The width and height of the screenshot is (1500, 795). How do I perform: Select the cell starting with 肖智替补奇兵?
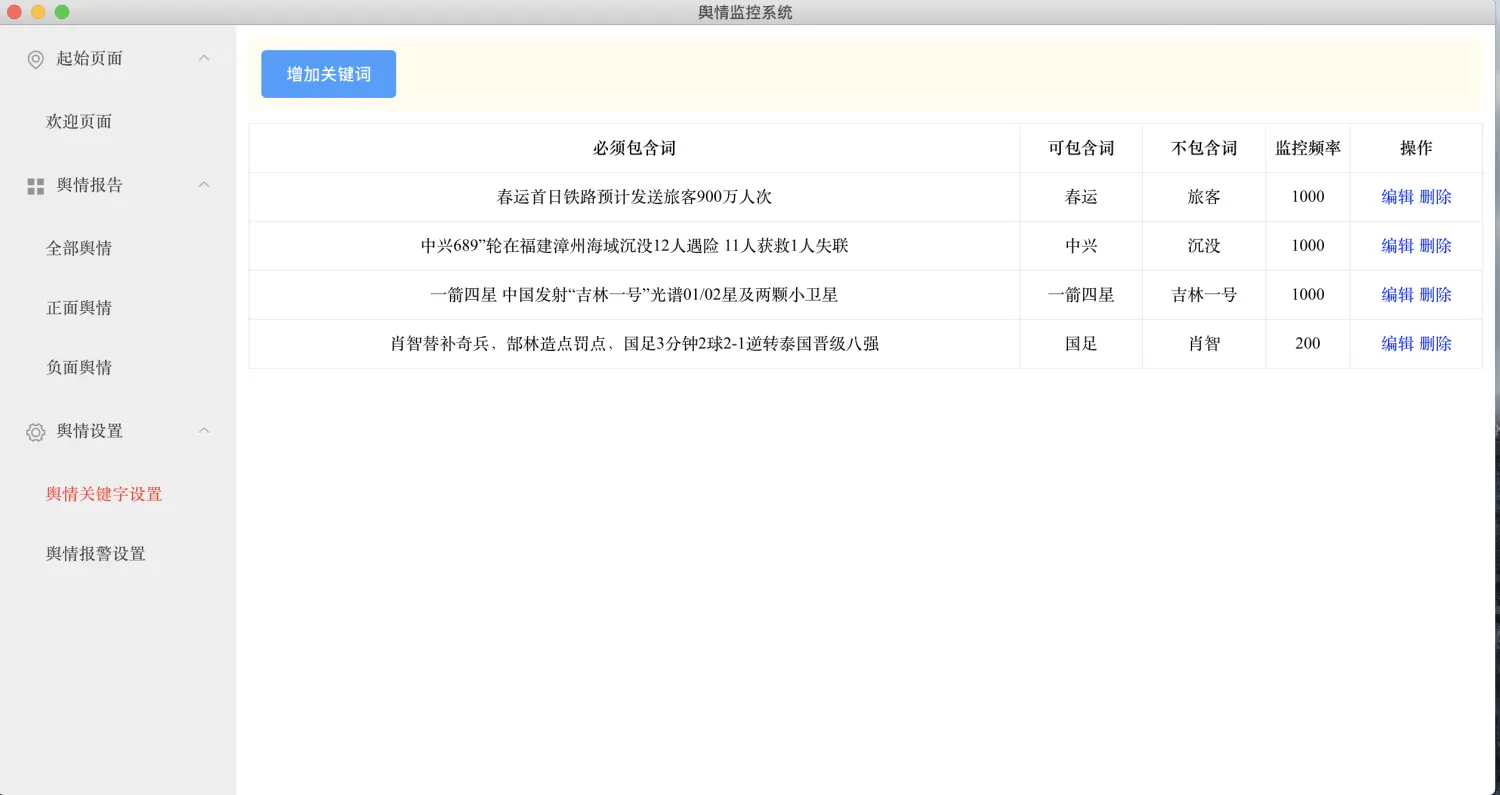(634, 344)
